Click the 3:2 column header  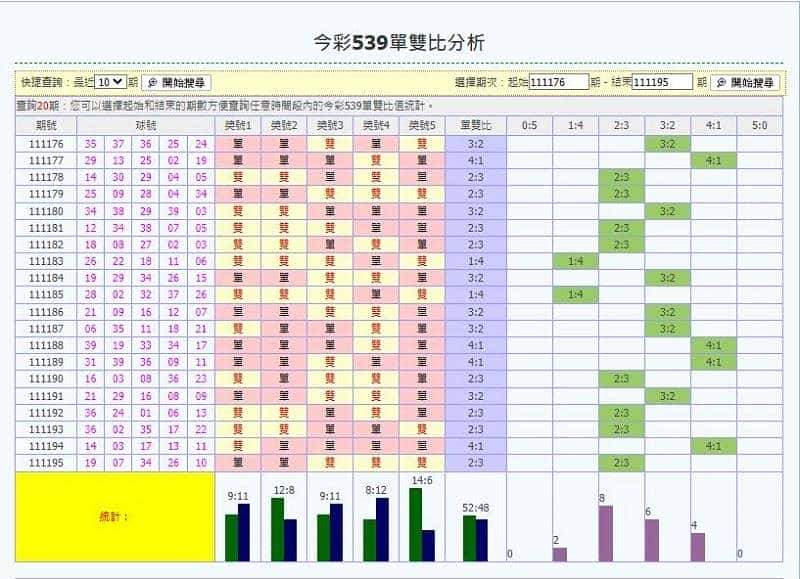[667, 125]
